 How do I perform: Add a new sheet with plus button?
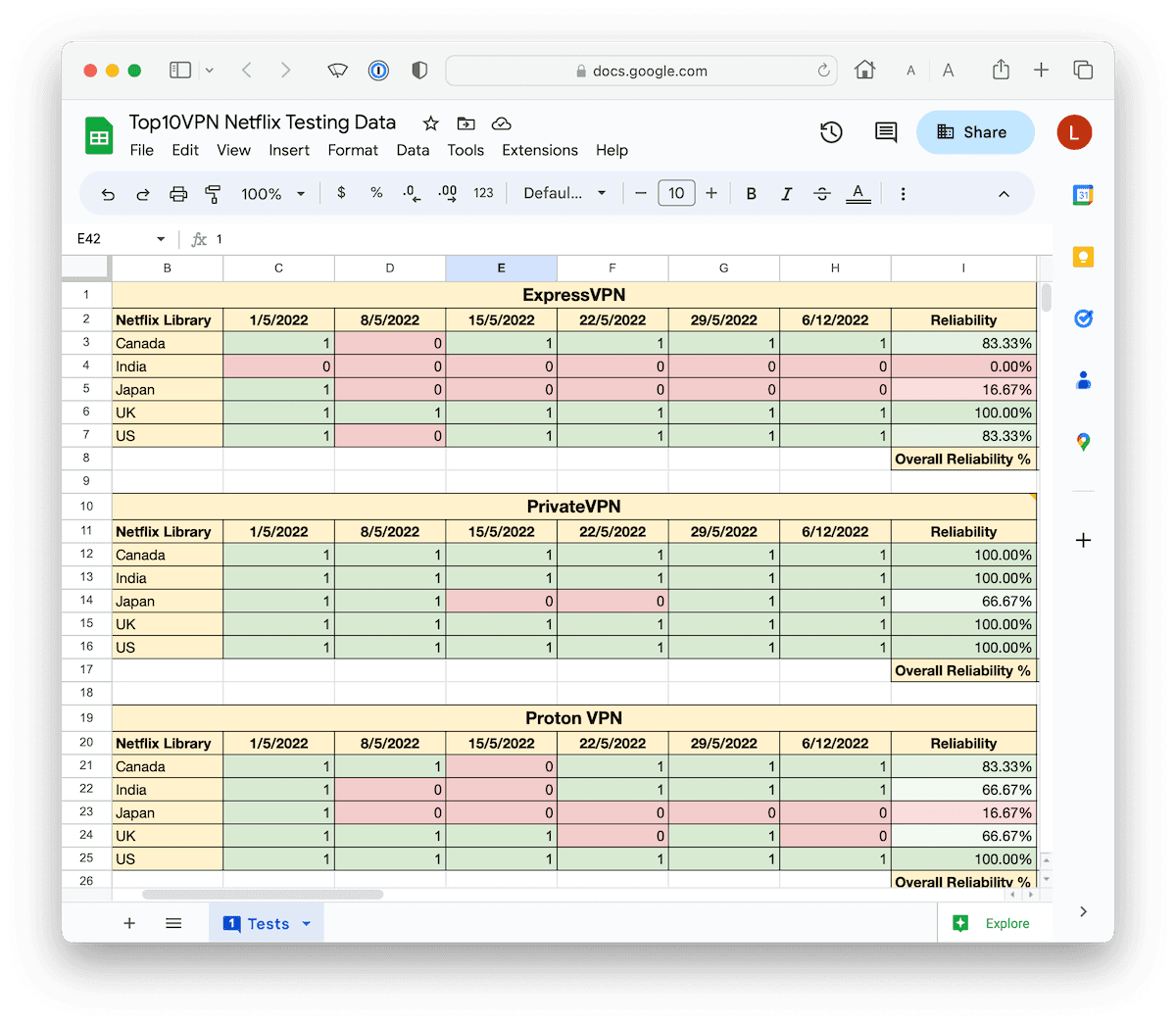pos(129,923)
